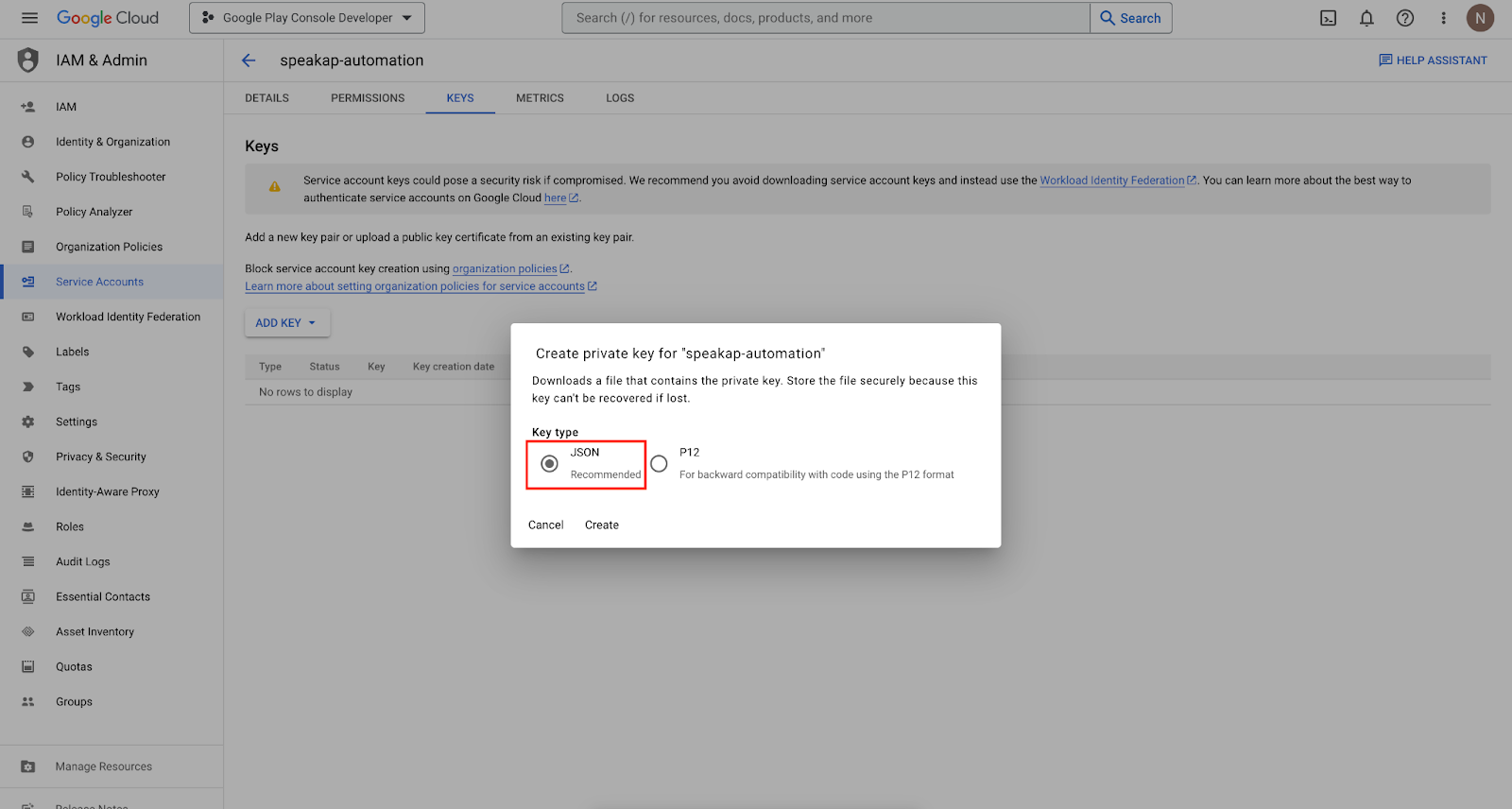
Task: Open the help question mark menu
Action: click(x=1405, y=18)
